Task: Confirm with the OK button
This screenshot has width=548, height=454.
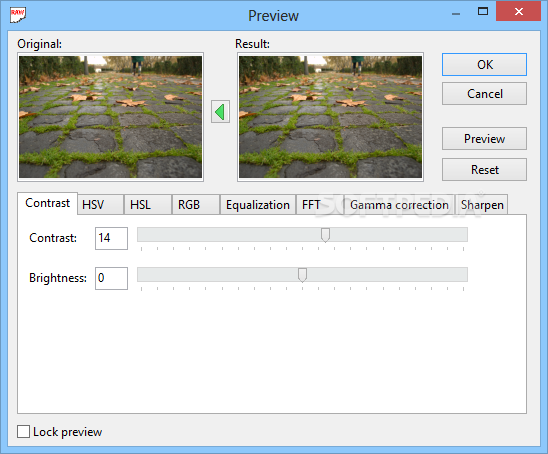Action: (484, 65)
